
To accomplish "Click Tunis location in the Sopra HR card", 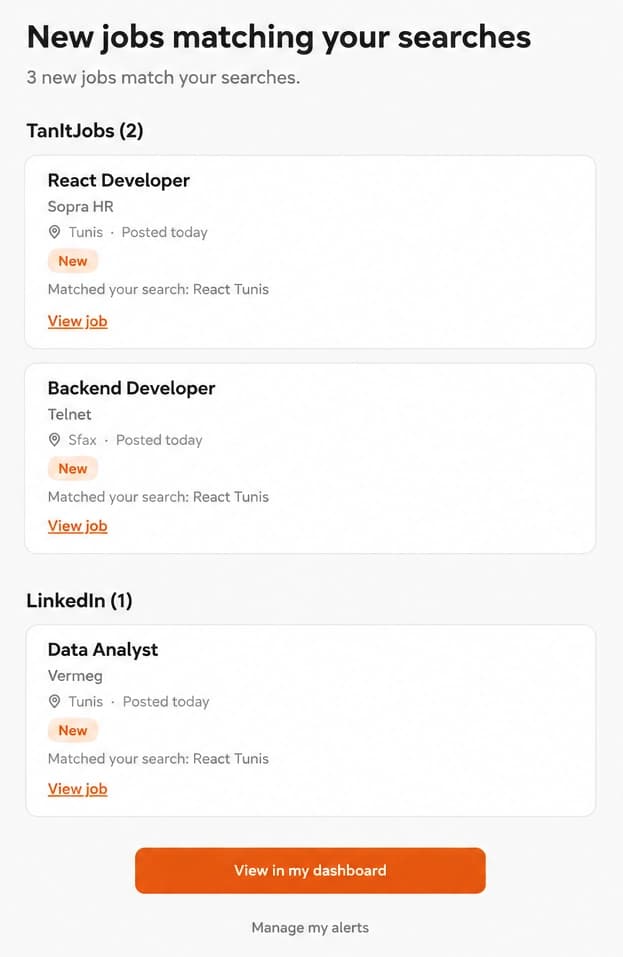I will (x=85, y=232).
